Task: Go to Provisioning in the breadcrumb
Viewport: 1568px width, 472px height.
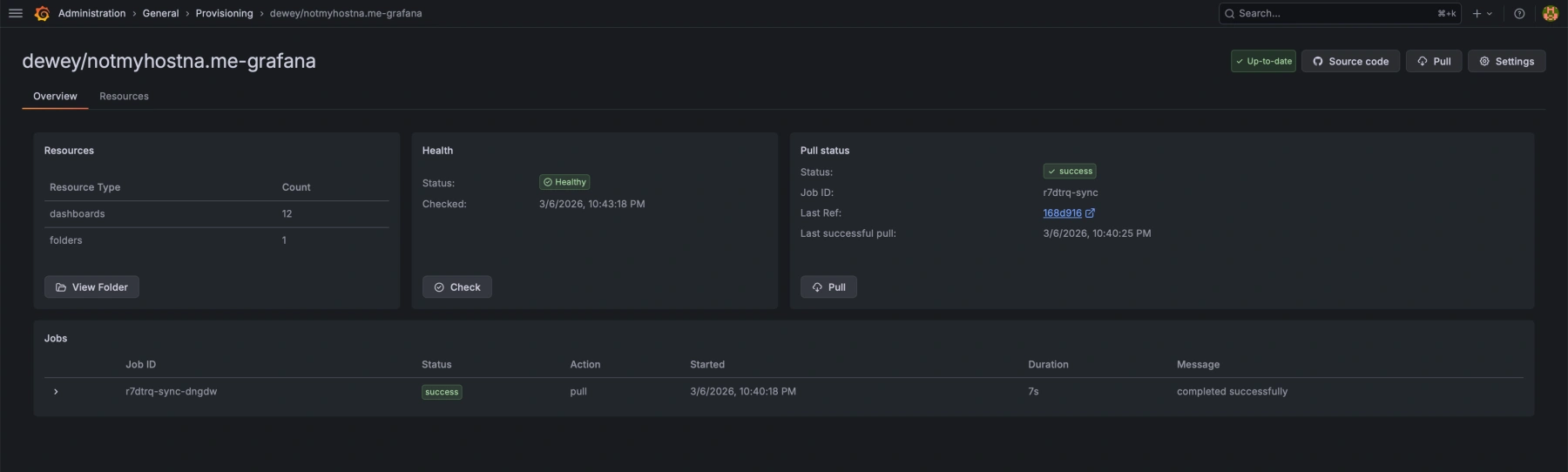Action: click(224, 13)
